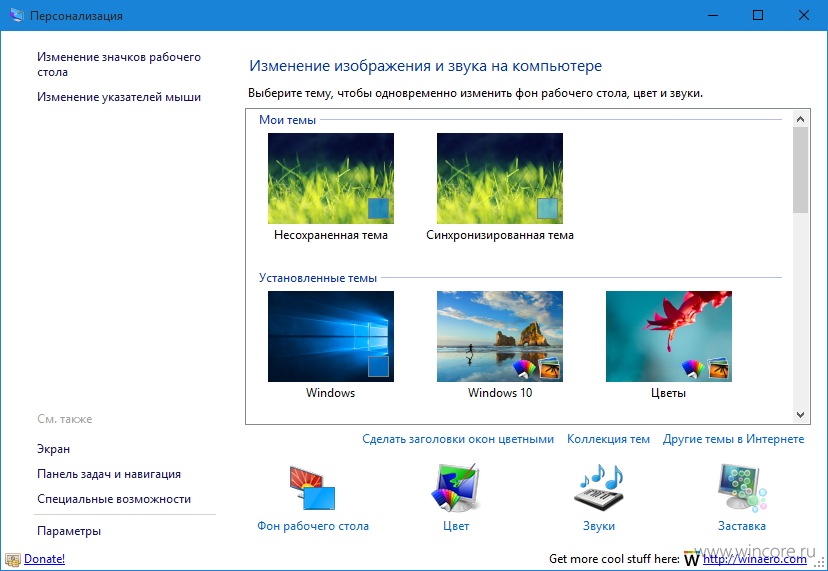Click the Звуки text label
This screenshot has width=828, height=571.
coord(599,526)
